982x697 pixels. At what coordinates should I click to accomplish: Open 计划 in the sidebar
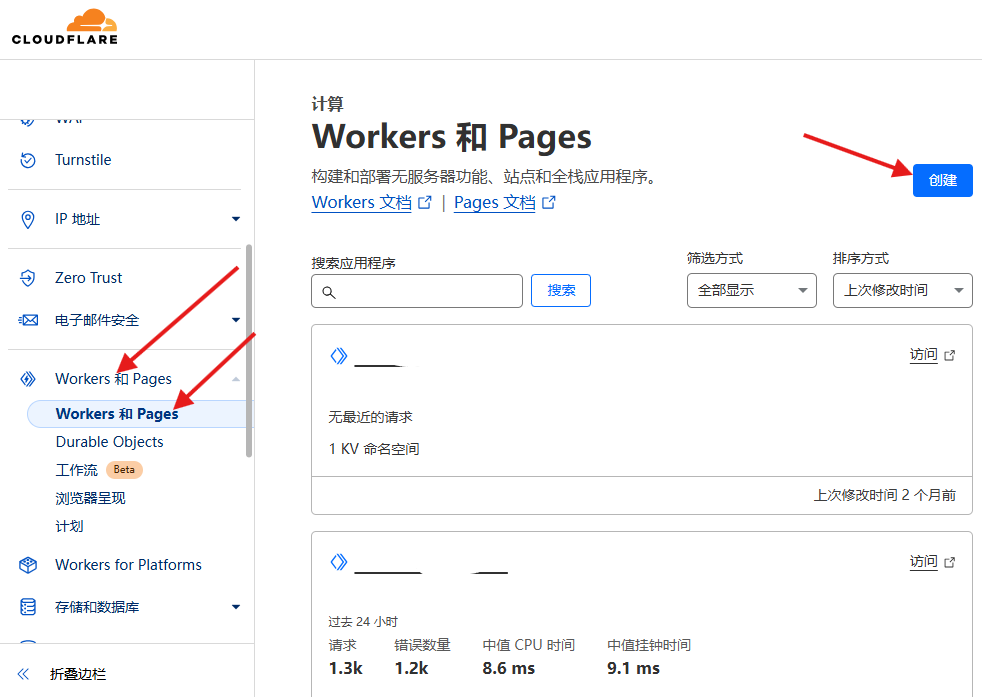click(x=70, y=527)
